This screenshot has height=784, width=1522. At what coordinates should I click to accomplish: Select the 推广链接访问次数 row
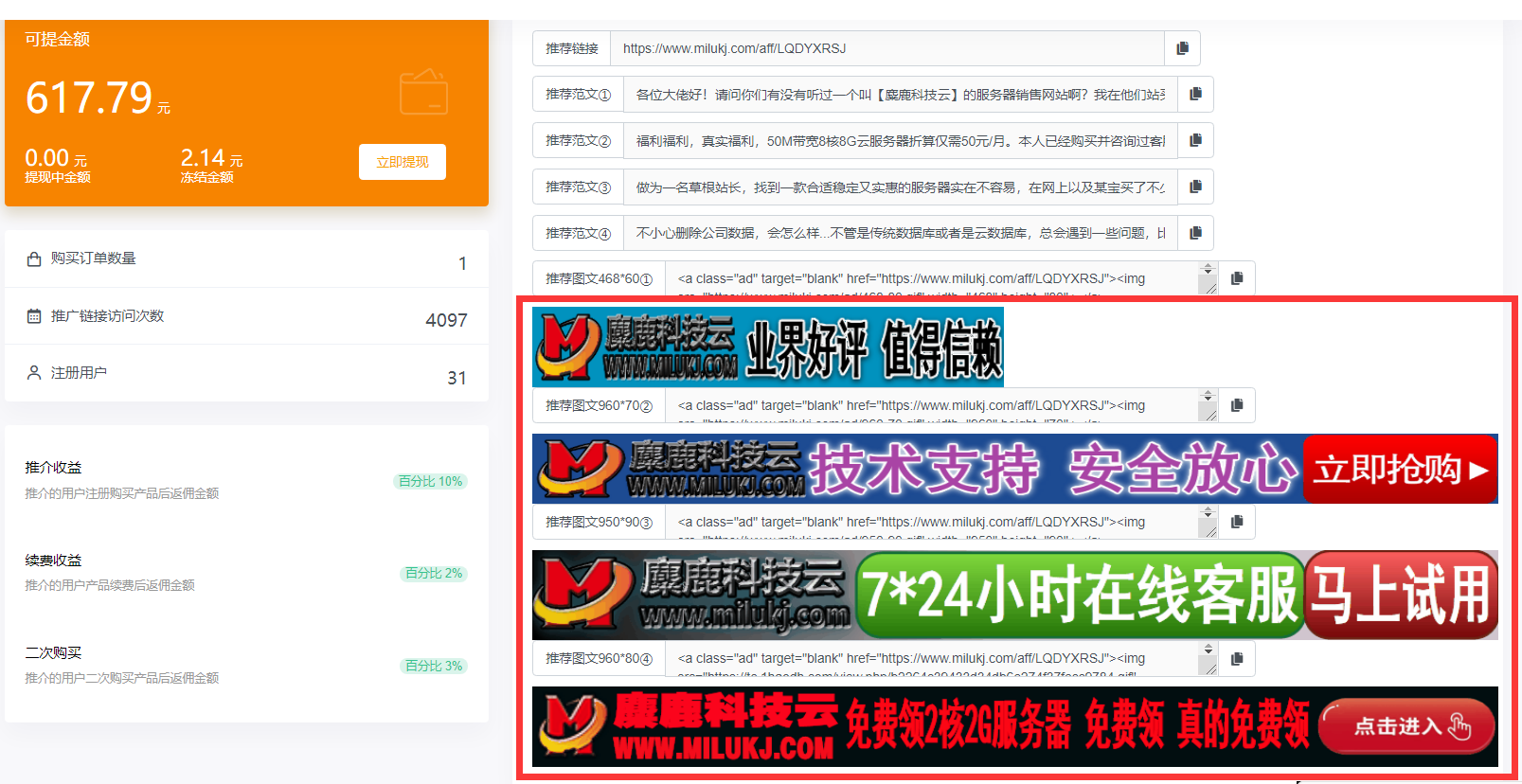click(246, 316)
